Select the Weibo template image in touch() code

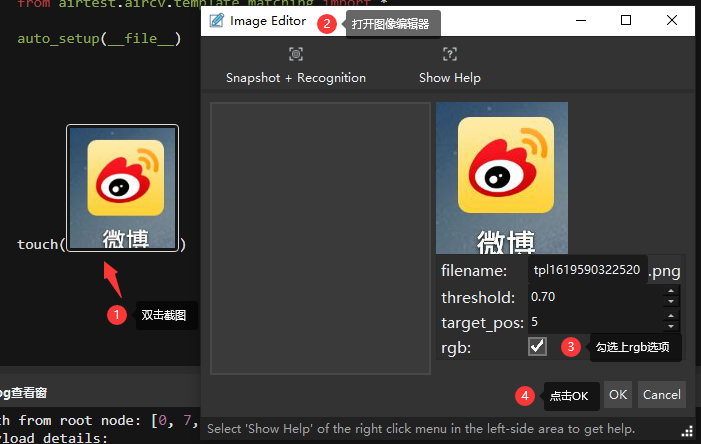click(122, 188)
